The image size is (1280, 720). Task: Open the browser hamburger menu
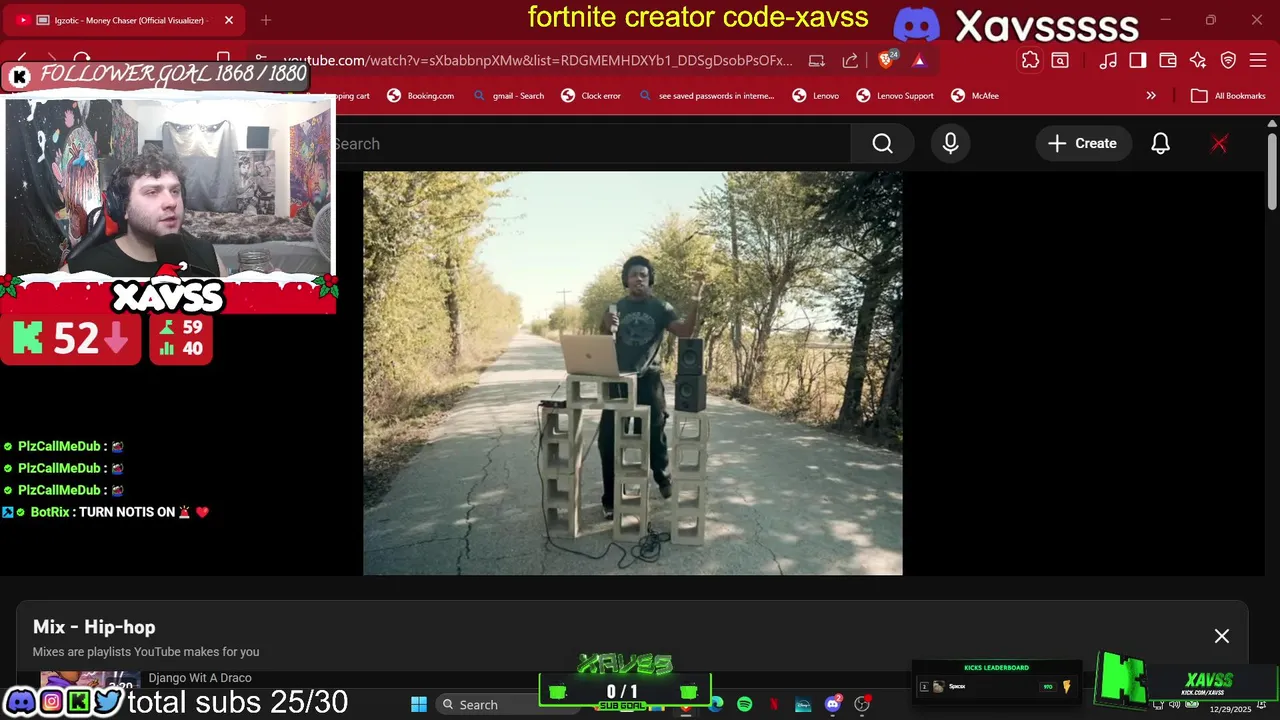pos(1258,60)
